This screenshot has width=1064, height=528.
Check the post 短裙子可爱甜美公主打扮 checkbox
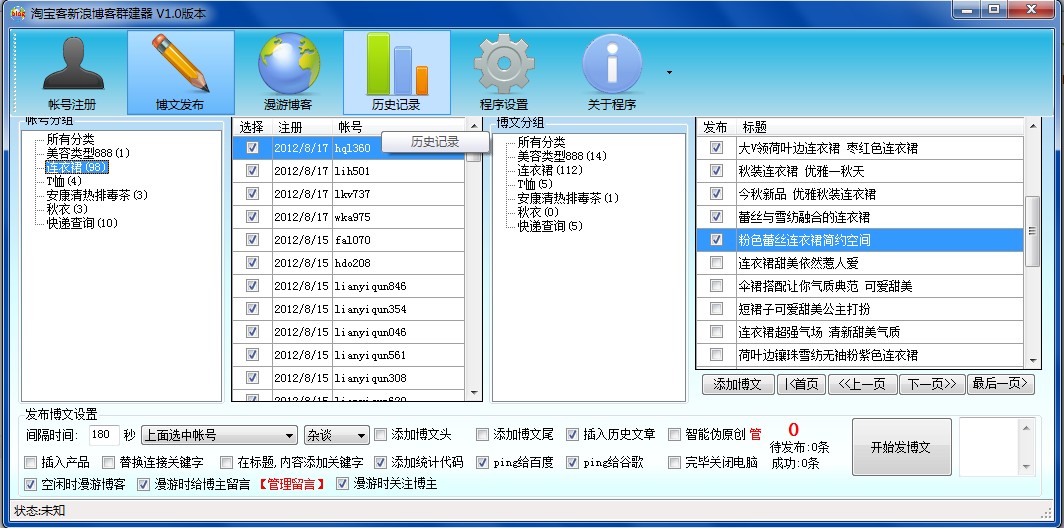pyautogui.click(x=716, y=309)
